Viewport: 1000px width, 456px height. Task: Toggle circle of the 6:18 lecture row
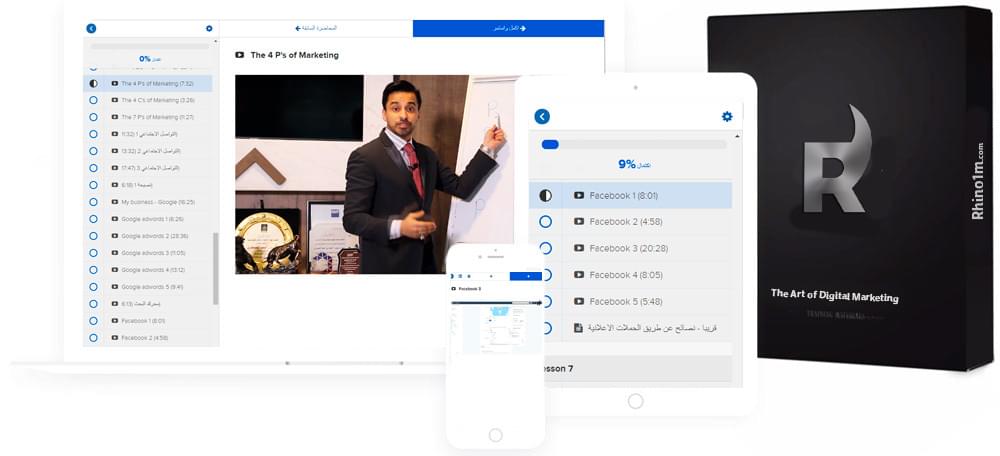pyautogui.click(x=93, y=185)
